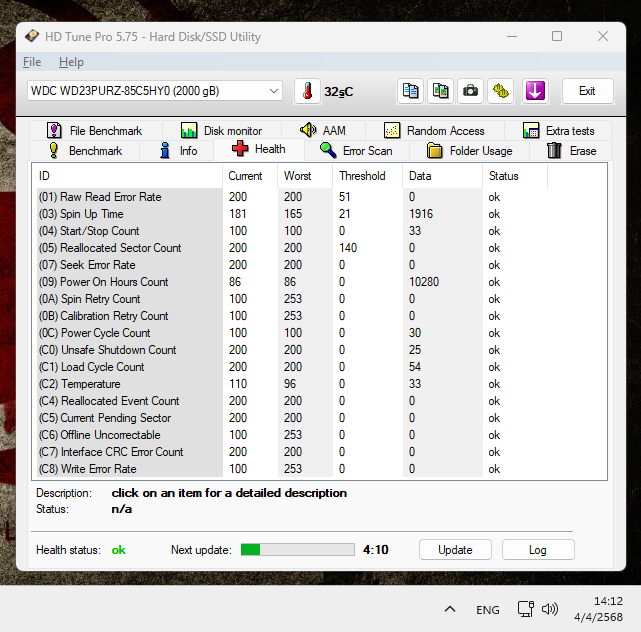
Task: Select the (C7) Interface CRC Error Count row
Action: coord(292,452)
